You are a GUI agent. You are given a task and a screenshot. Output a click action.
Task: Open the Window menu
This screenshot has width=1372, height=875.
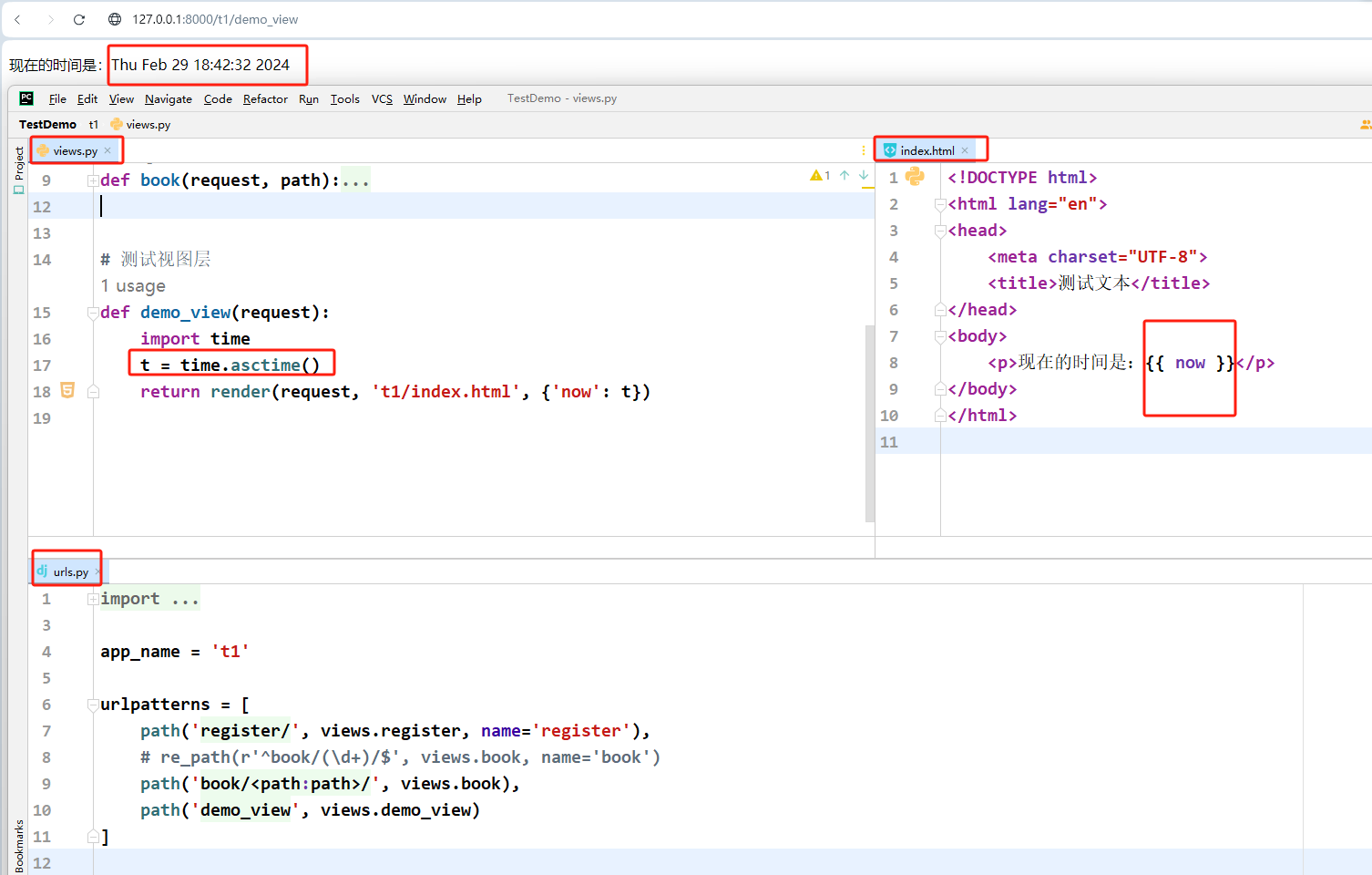pyautogui.click(x=425, y=98)
